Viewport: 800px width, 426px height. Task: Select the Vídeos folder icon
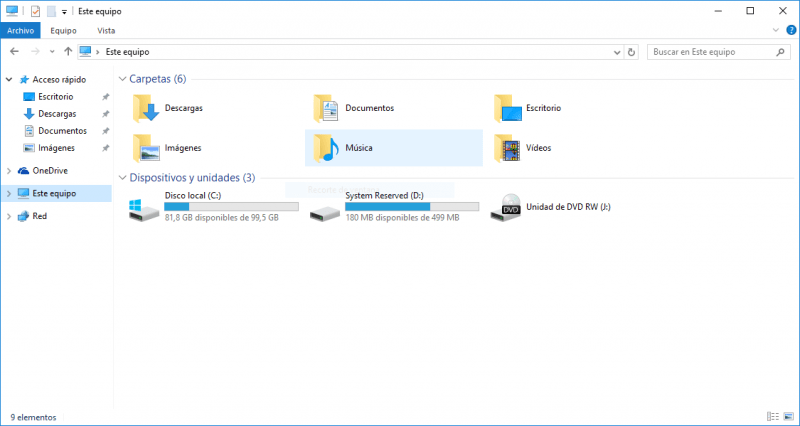(508, 148)
